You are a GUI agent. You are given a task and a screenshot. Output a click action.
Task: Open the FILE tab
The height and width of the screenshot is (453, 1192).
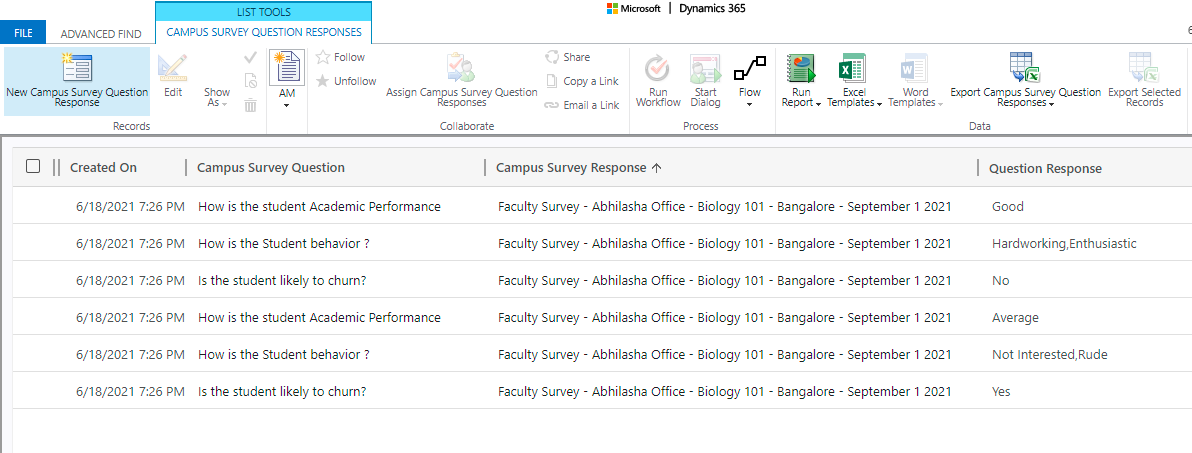pyautogui.click(x=23, y=33)
